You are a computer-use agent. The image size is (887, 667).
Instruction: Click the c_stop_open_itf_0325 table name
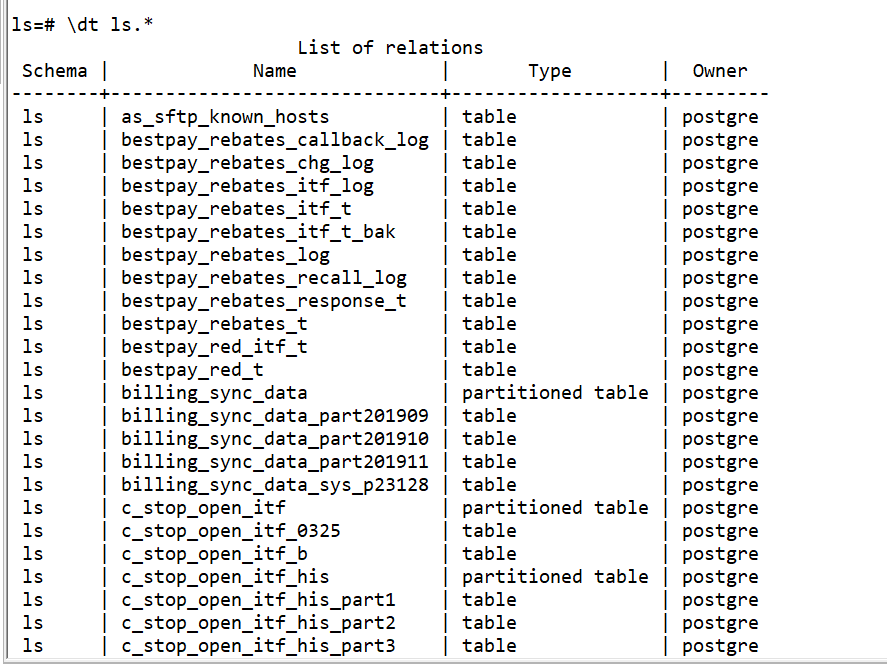tap(231, 531)
